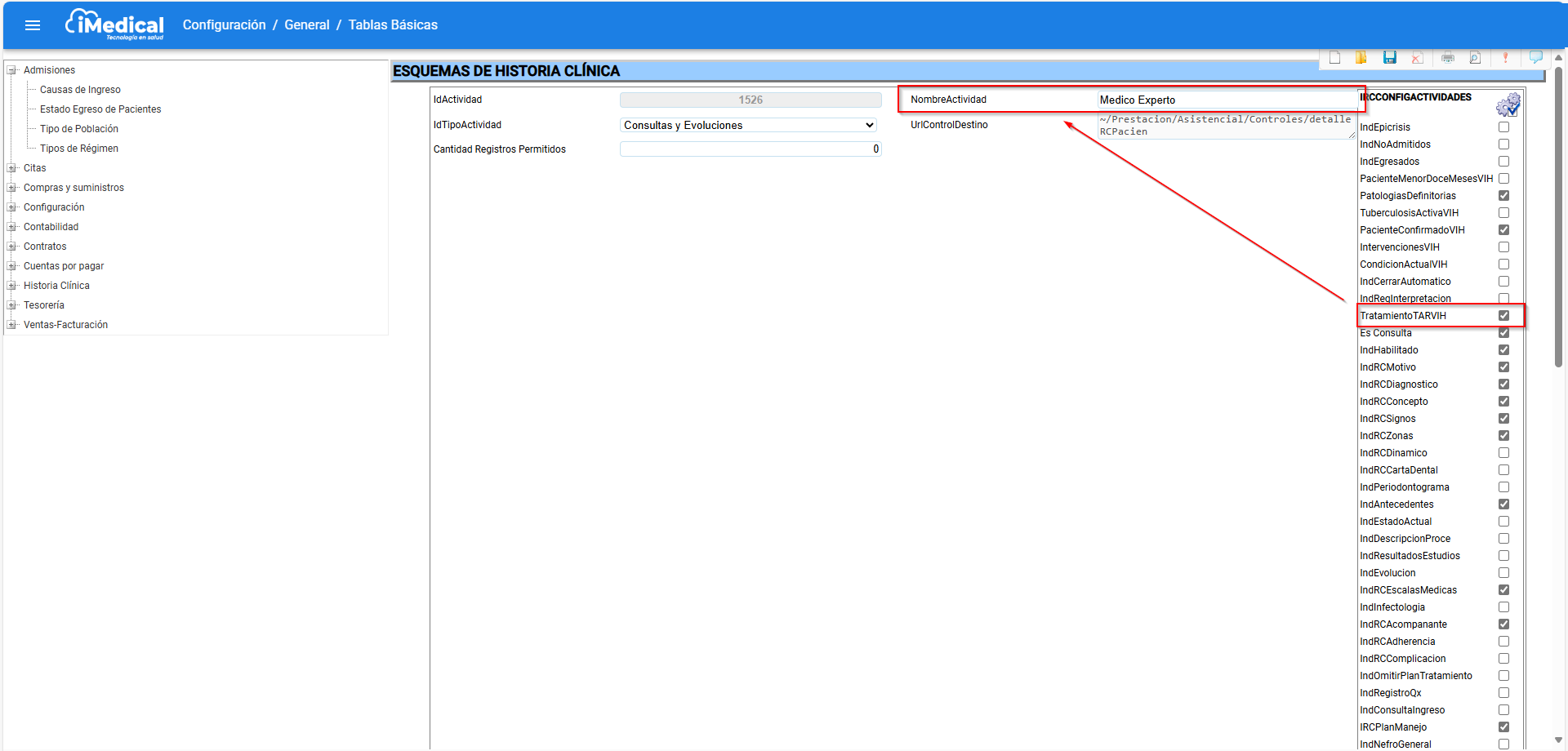Click the delete record icon with red X
Screen dimensions: 1568x751
1417,57
